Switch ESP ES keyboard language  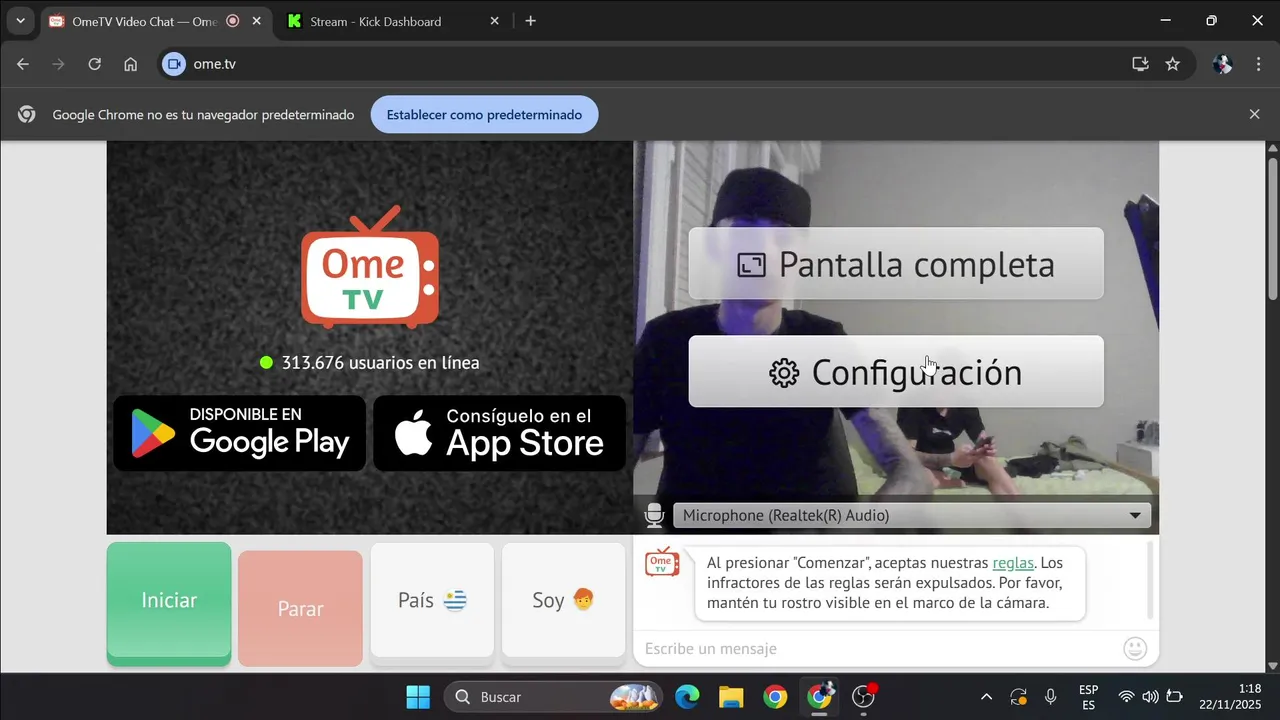click(x=1088, y=697)
